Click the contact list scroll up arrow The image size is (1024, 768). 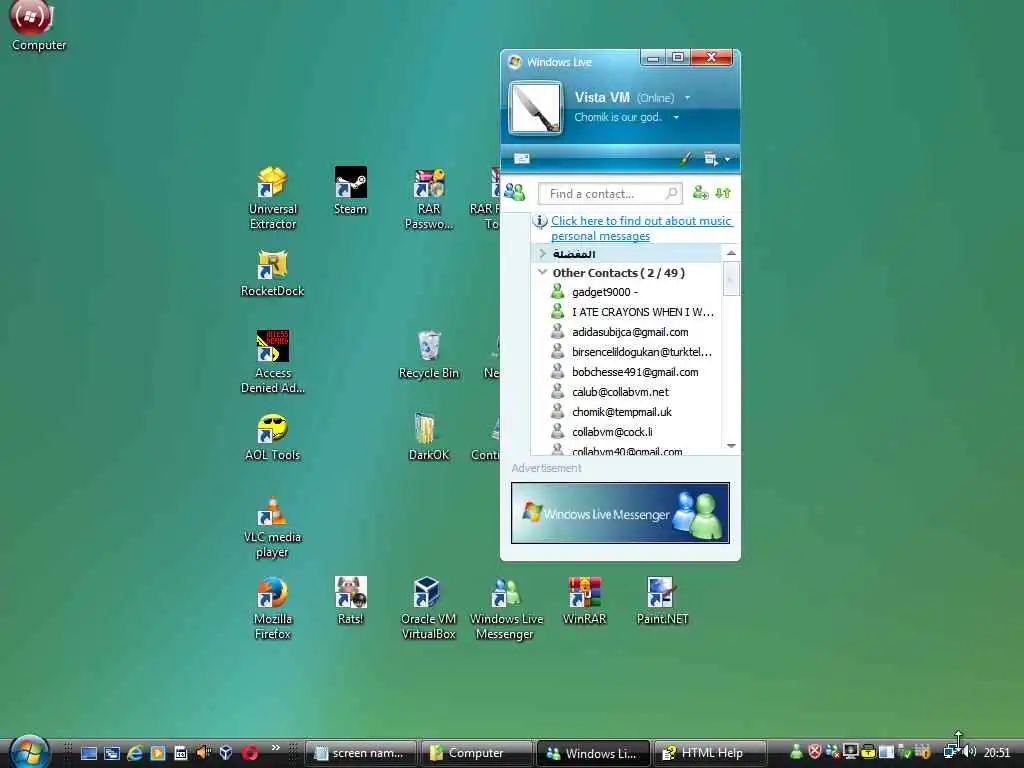point(731,253)
